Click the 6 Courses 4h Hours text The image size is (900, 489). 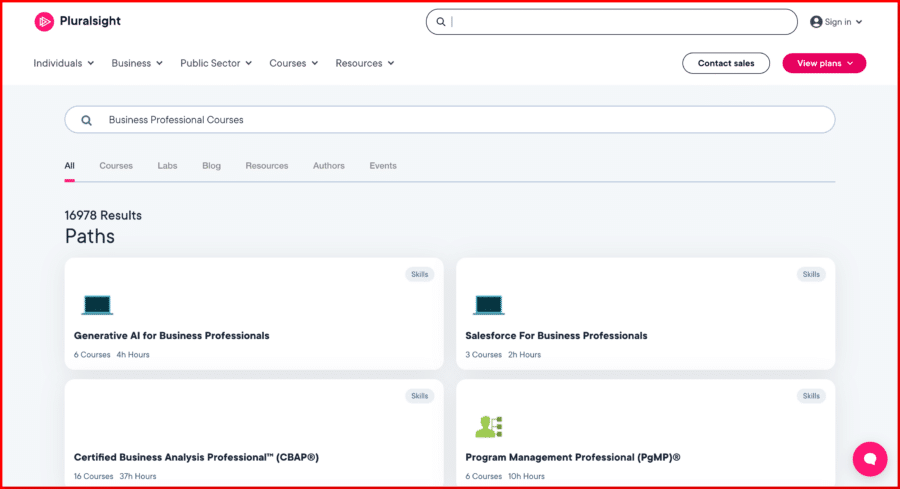(x=111, y=355)
